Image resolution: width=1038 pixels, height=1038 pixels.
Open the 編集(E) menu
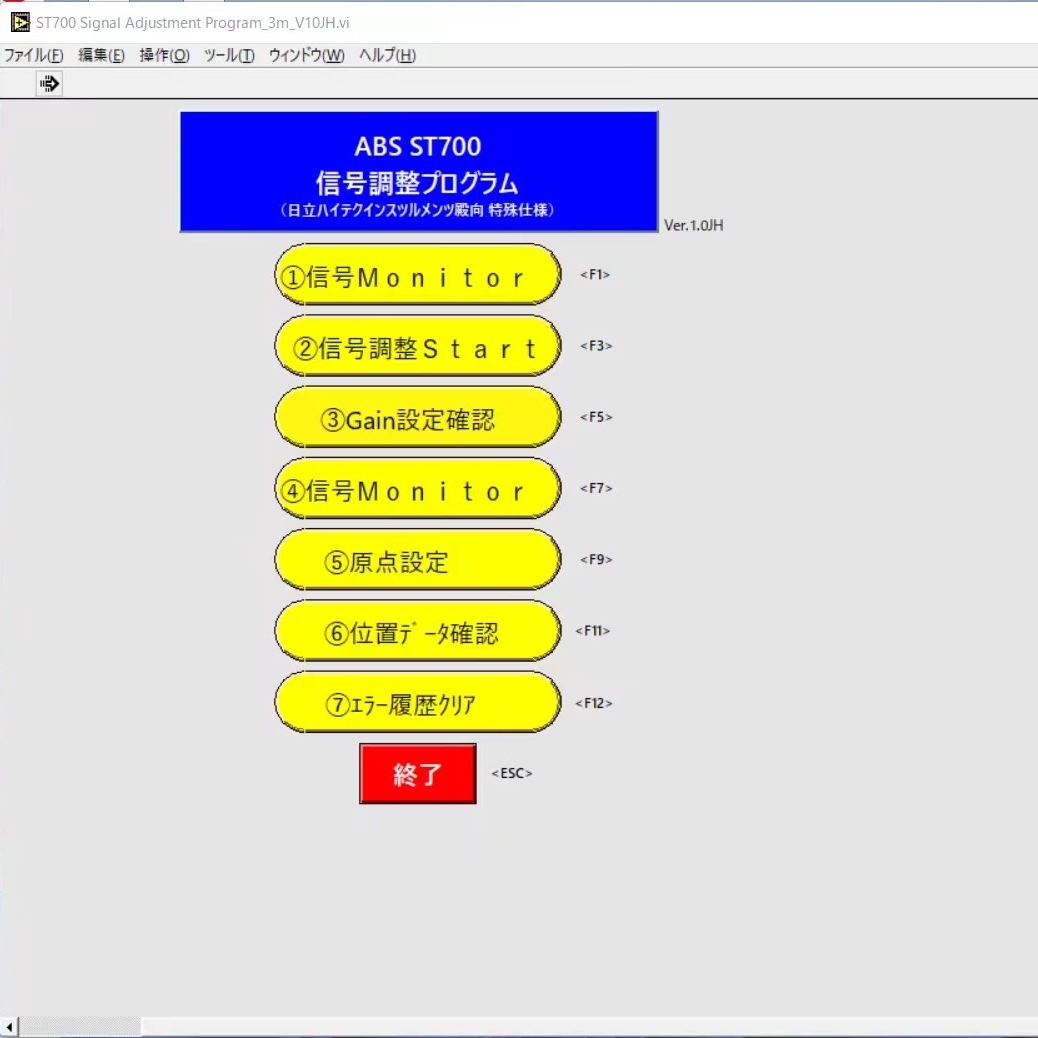click(101, 56)
